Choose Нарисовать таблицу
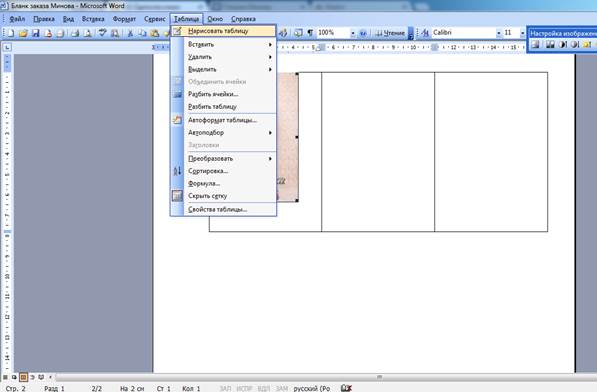The width and height of the screenshot is (597, 392). coord(223,31)
